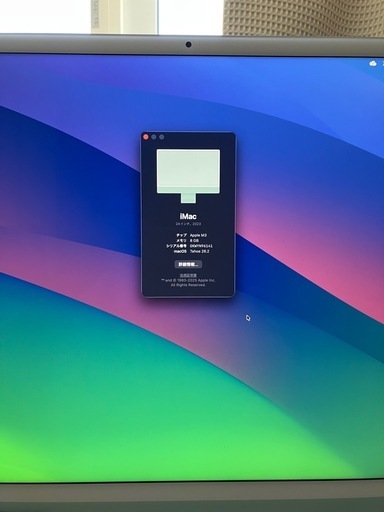384x512 pixels.
Task: Open the underlined regulatory link above the copyright
Action: pos(188,275)
